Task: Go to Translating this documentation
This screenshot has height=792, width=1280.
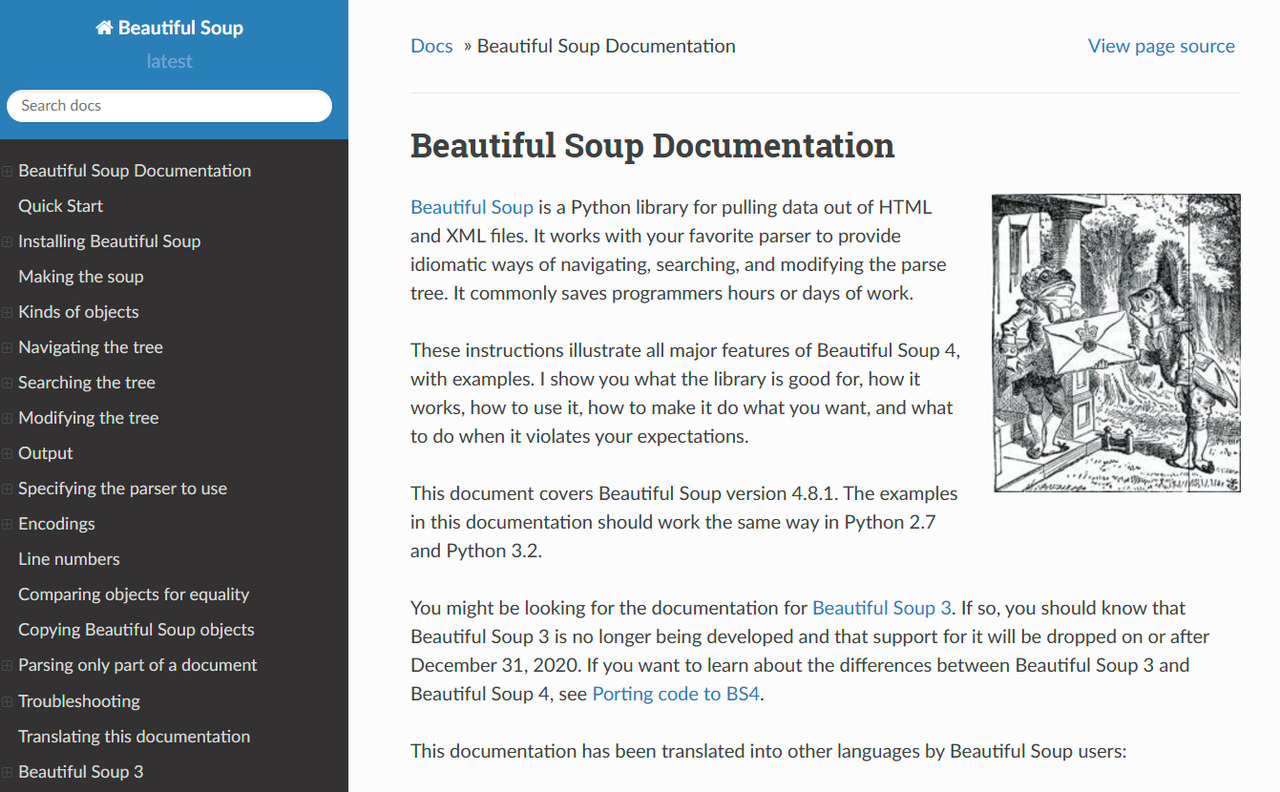Action: 134,736
